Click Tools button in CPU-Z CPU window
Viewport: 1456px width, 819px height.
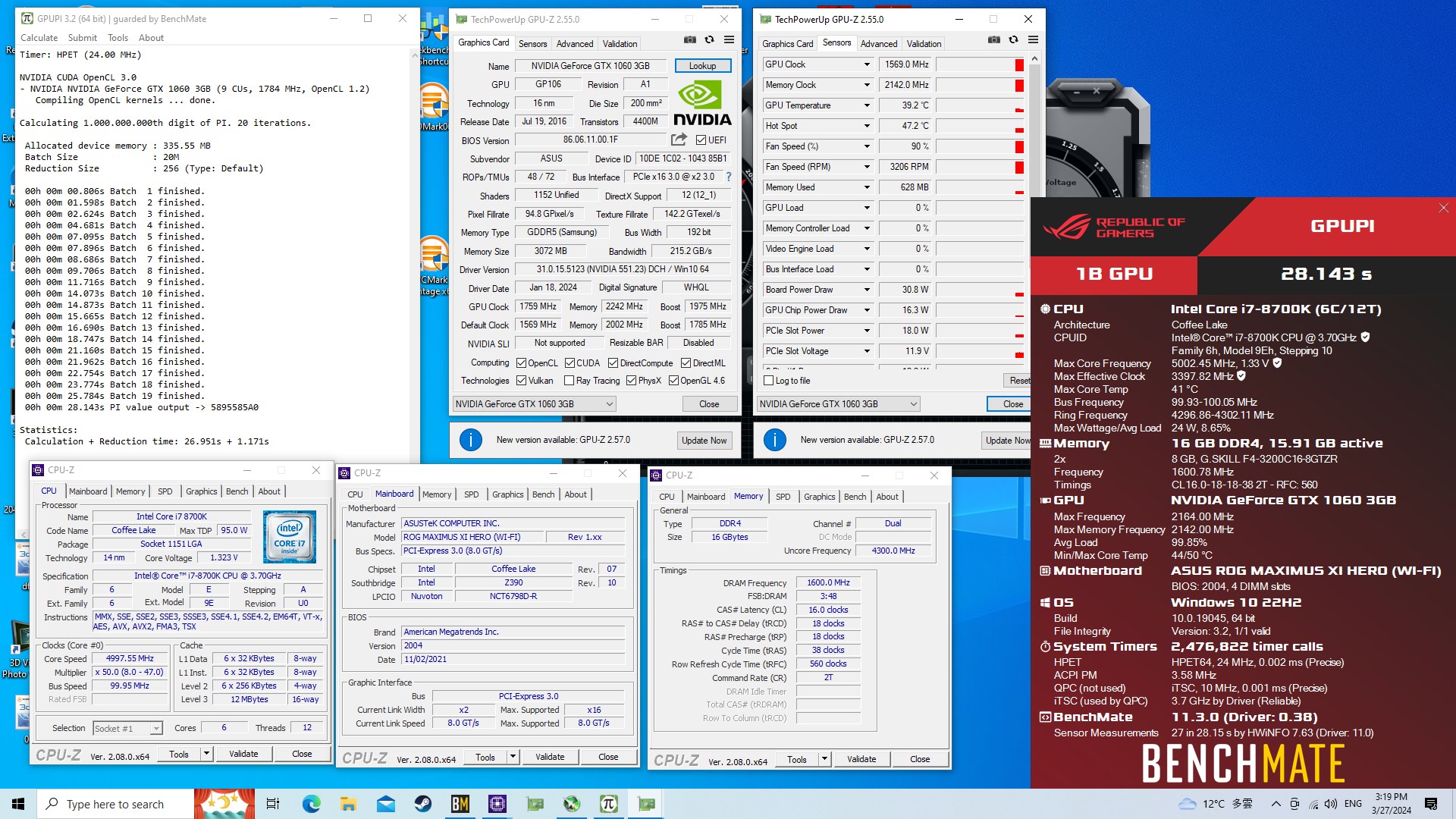(x=179, y=754)
